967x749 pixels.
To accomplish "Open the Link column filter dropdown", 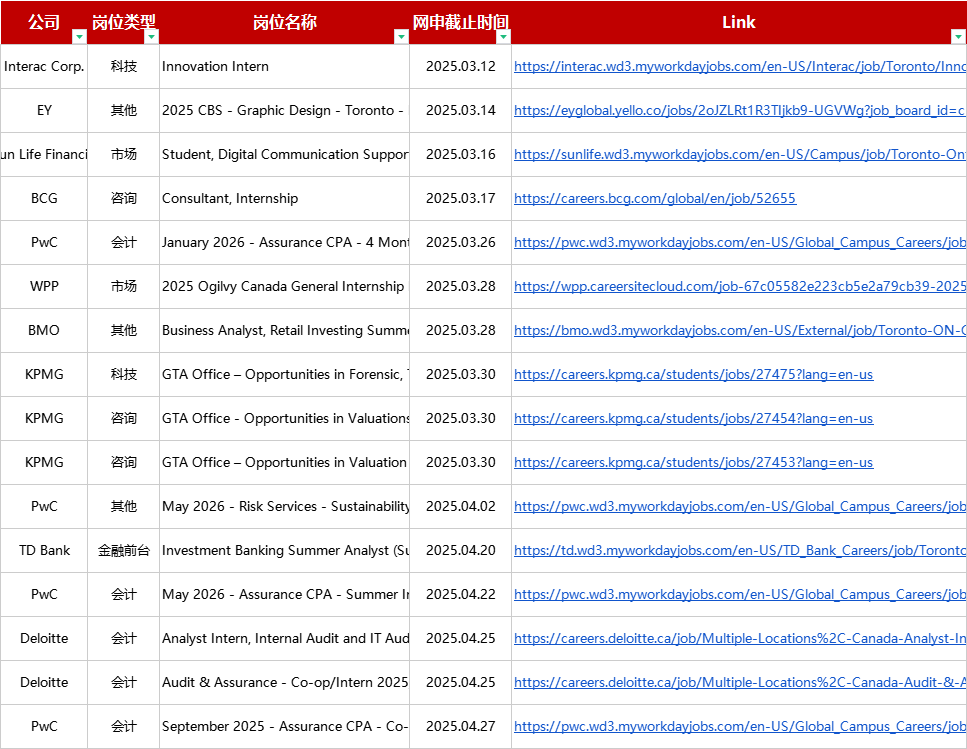I will click(958, 37).
